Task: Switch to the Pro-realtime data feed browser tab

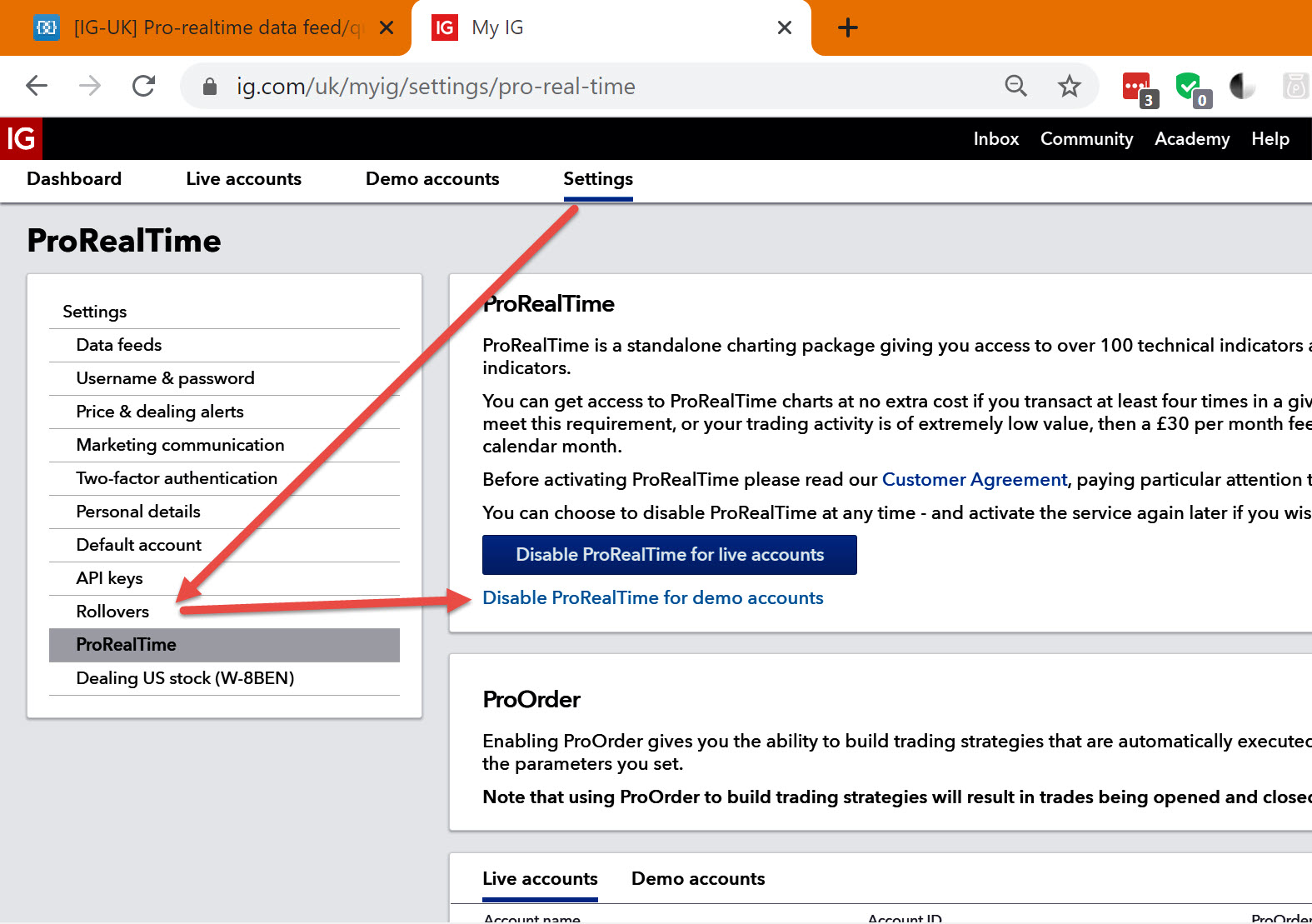Action: point(206,27)
